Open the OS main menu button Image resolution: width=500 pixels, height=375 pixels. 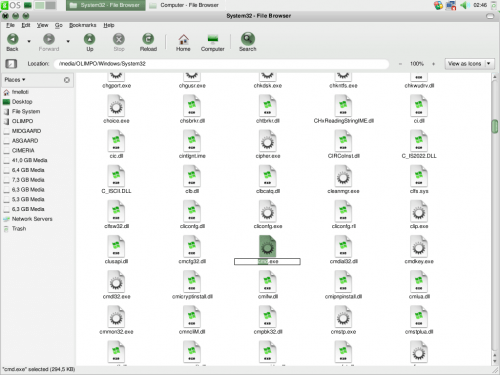tap(11, 5)
